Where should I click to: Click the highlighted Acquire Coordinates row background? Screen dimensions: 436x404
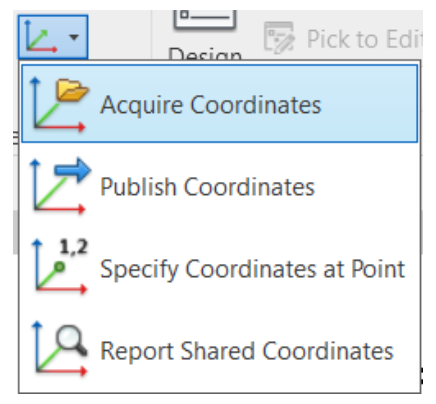tap(219, 104)
